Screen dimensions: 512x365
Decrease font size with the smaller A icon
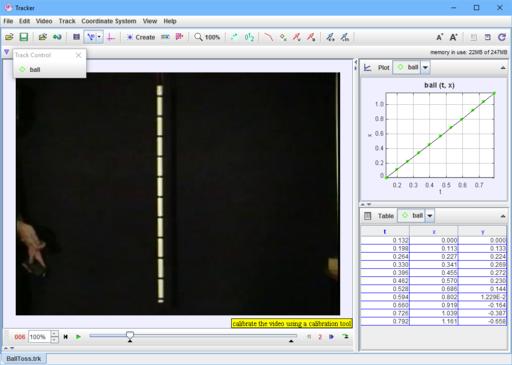[x=440, y=37]
